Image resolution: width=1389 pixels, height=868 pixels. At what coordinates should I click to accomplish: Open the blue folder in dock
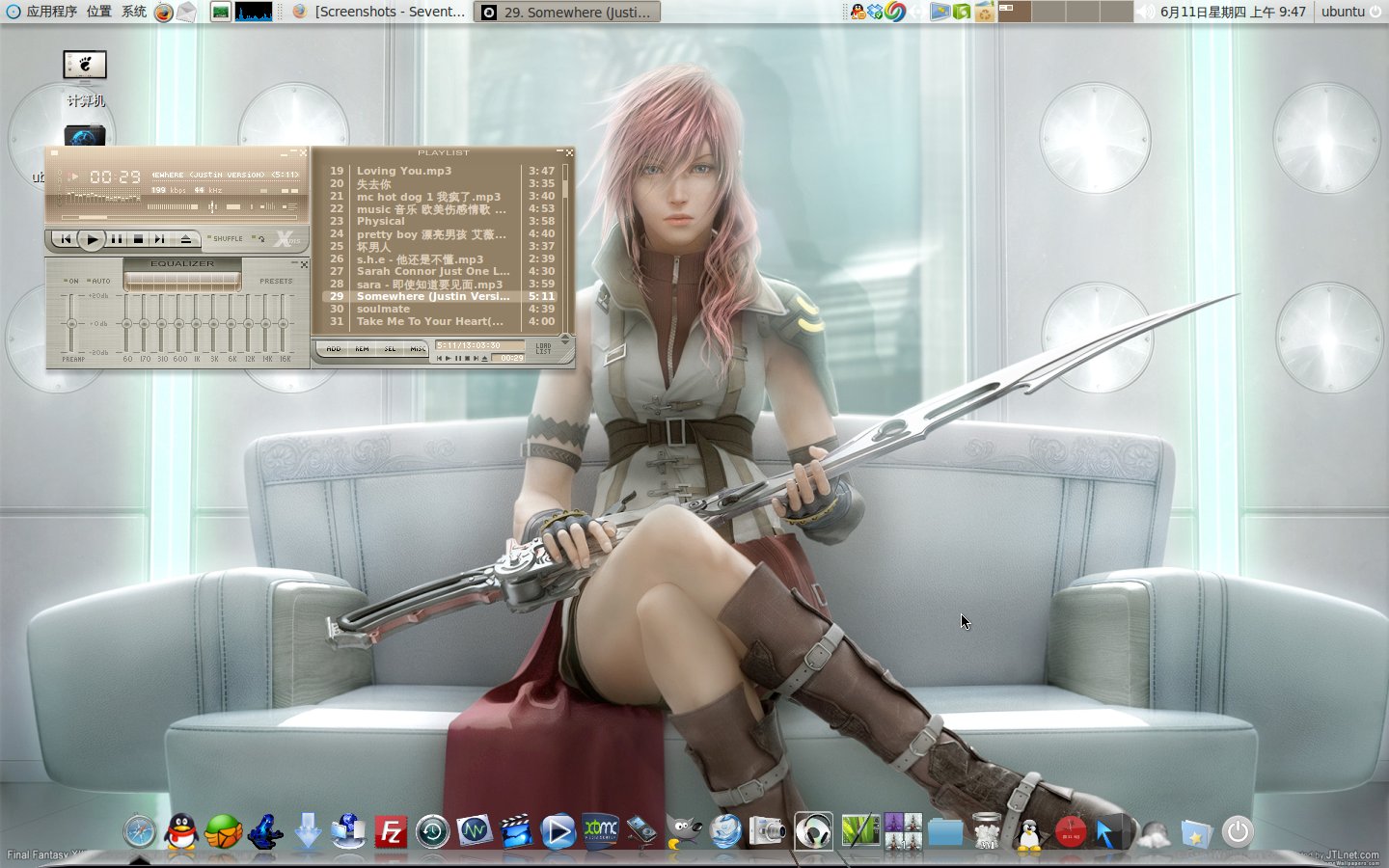pos(945,831)
